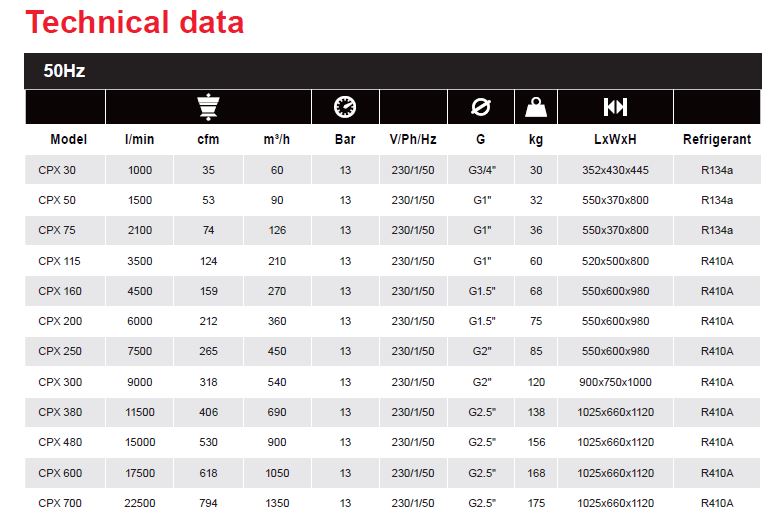This screenshot has height=532, width=781.
Task: Click the 520x500x800 dimensions cell
Action: [x=616, y=261]
